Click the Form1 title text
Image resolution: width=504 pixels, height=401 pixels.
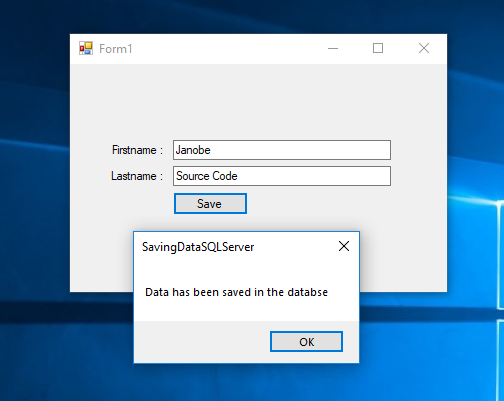[116, 49]
